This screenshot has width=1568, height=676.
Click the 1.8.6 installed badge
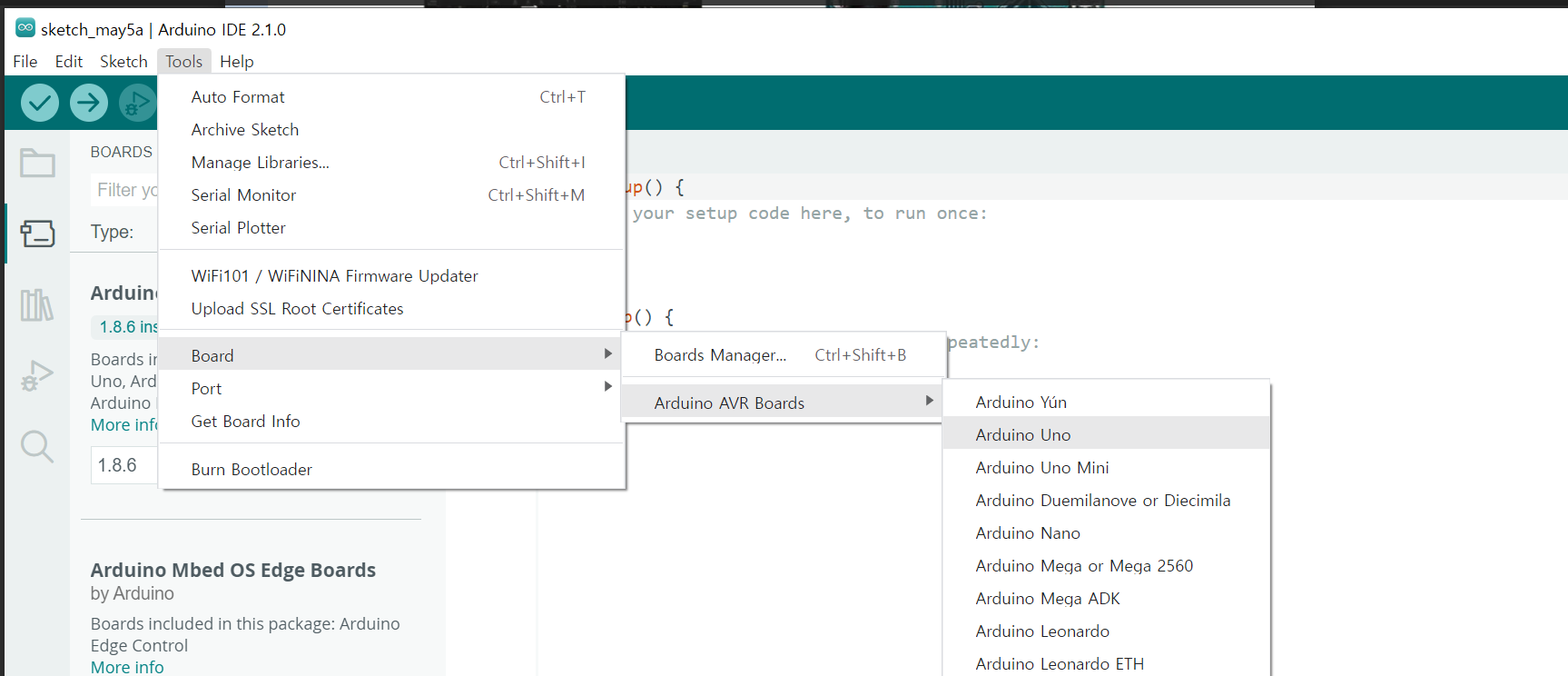pyautogui.click(x=126, y=327)
